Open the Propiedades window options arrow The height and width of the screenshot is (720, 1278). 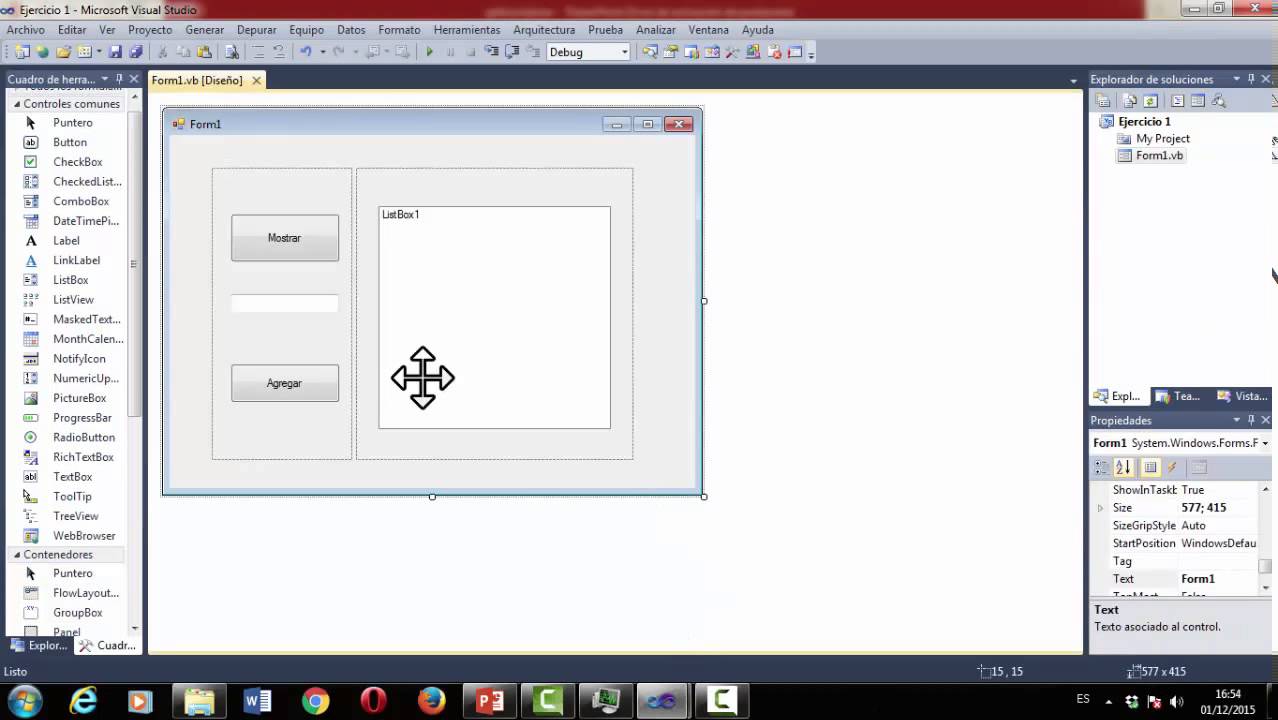point(1237,420)
